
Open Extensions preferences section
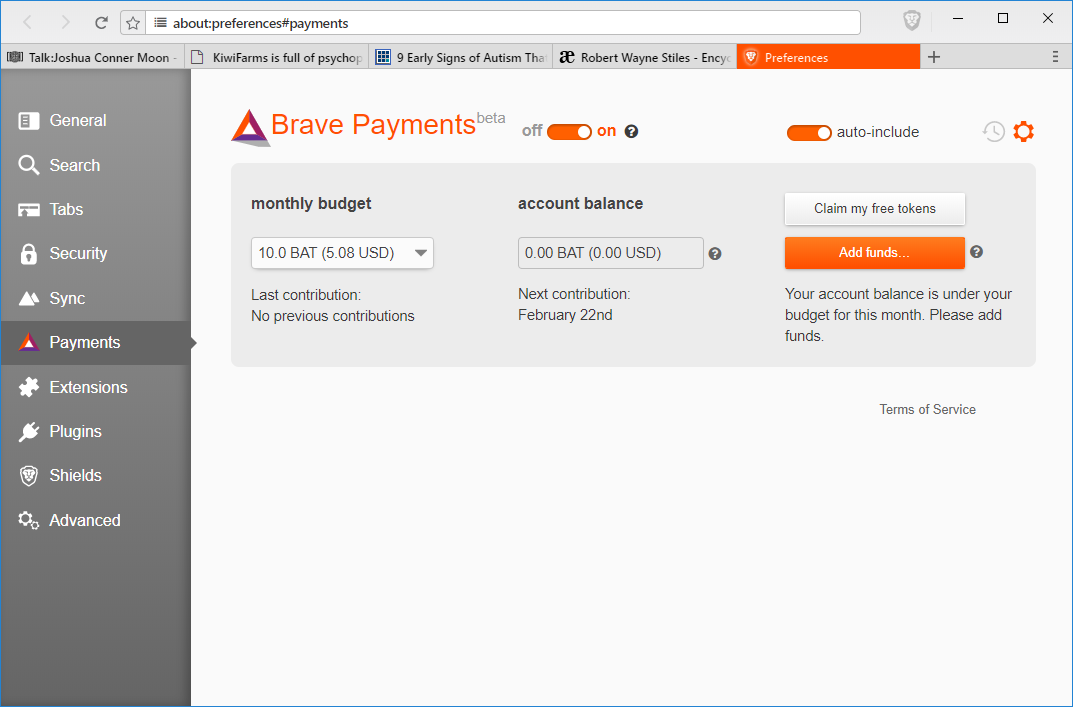(x=96, y=387)
